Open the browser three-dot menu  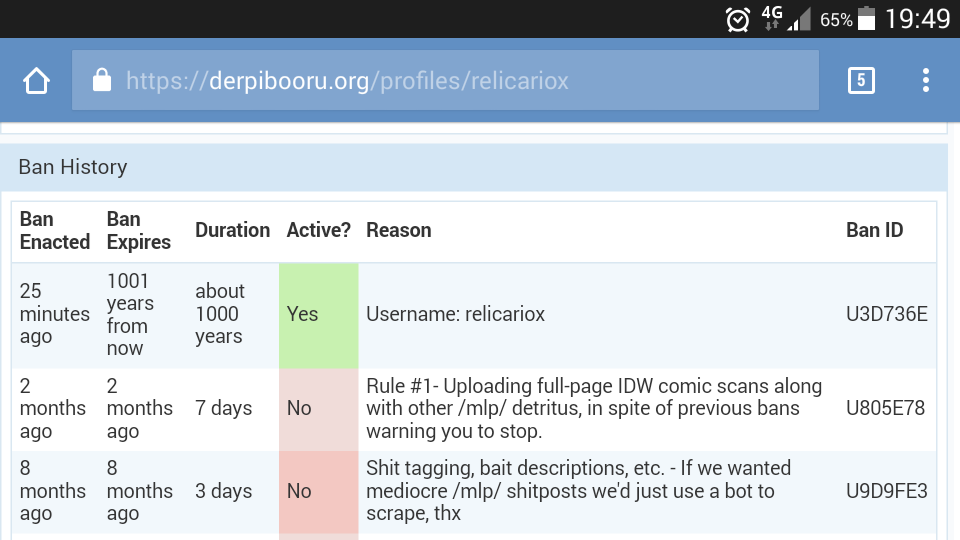[926, 81]
